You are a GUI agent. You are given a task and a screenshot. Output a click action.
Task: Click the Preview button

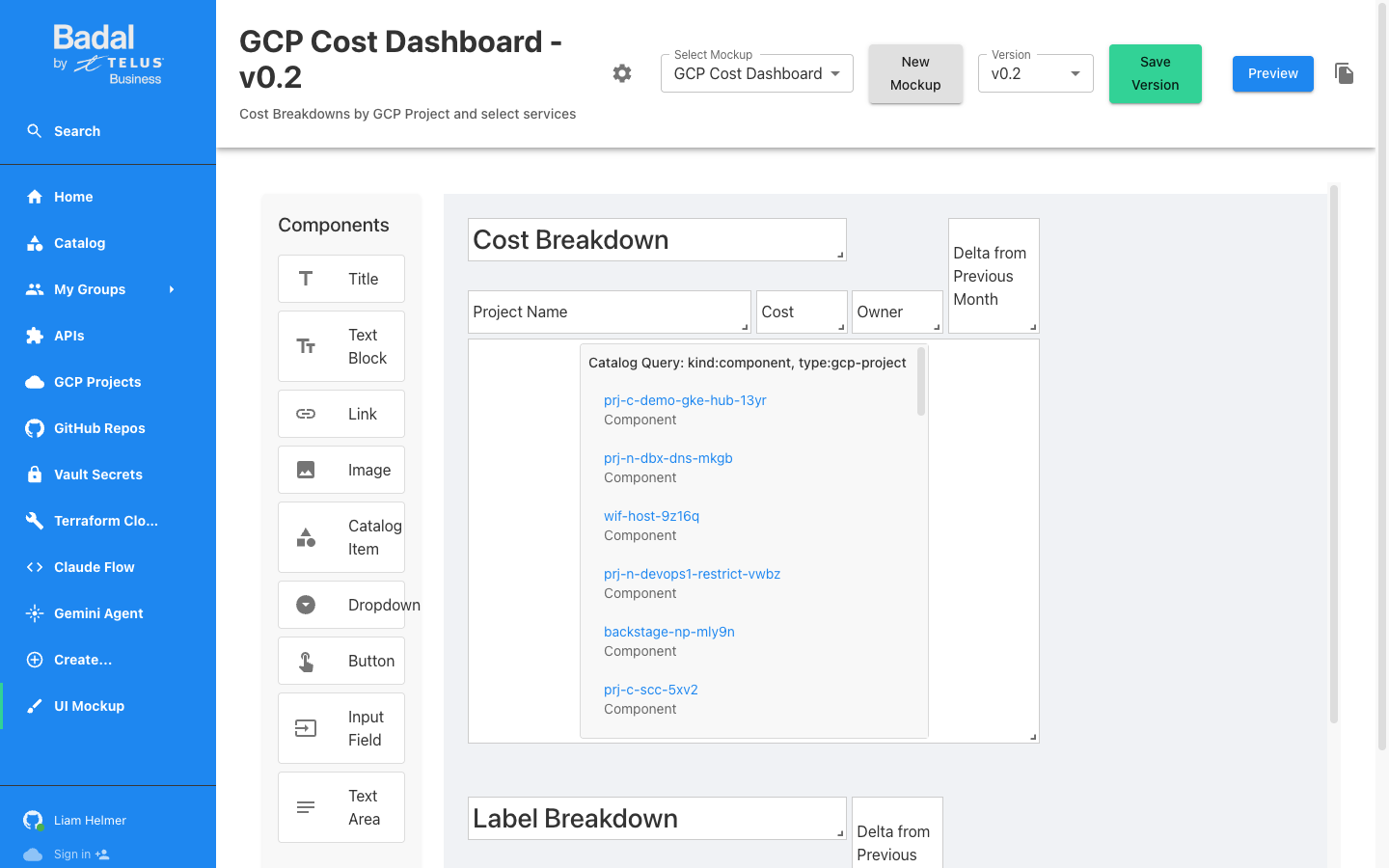(x=1273, y=73)
